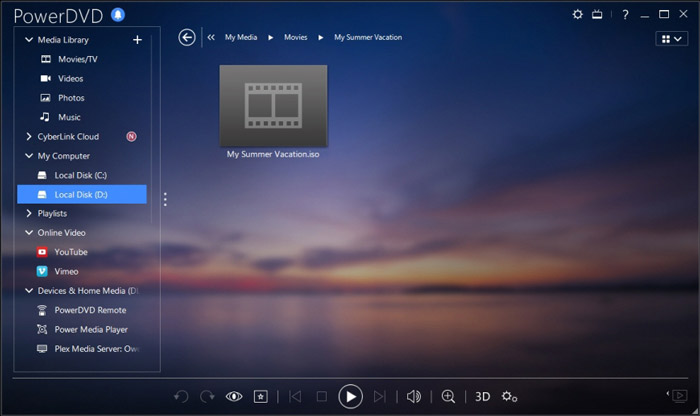Switch to TV mode icon

597,15
